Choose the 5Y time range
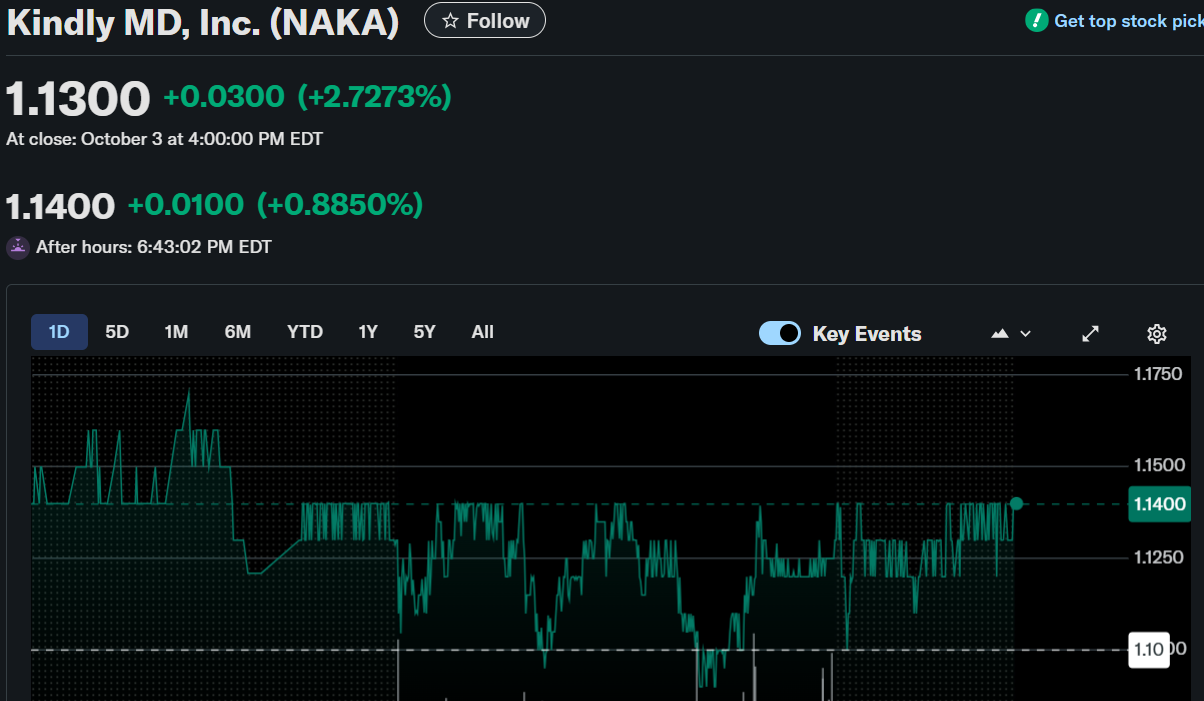Screen dimensions: 1204x701 [425, 332]
